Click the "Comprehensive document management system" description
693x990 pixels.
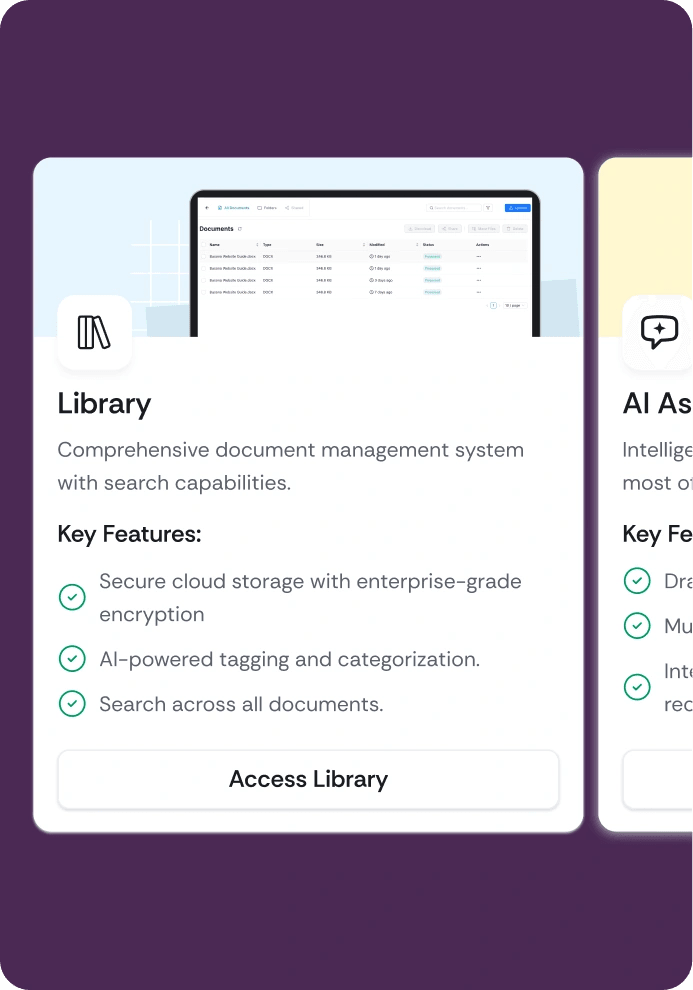click(290, 466)
